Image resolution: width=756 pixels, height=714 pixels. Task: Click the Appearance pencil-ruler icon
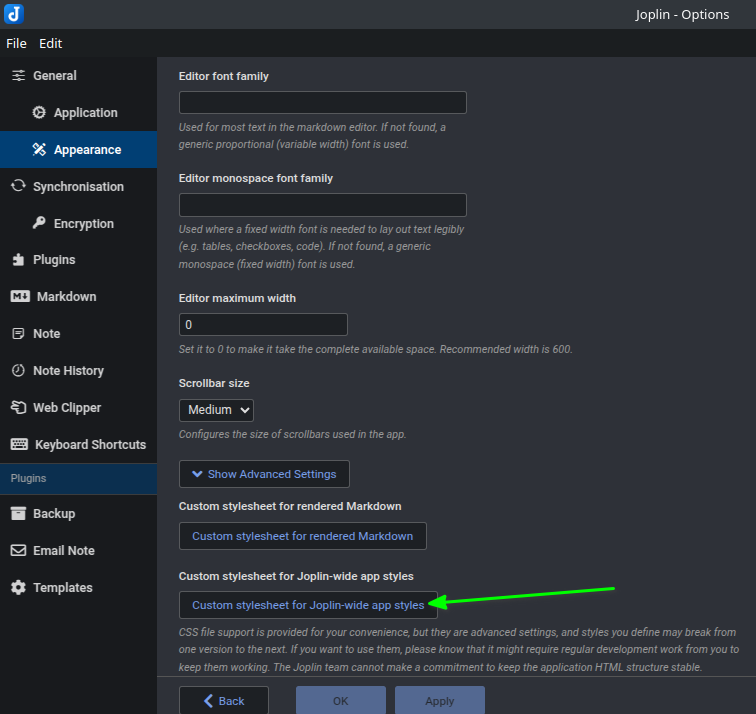[x=39, y=149]
